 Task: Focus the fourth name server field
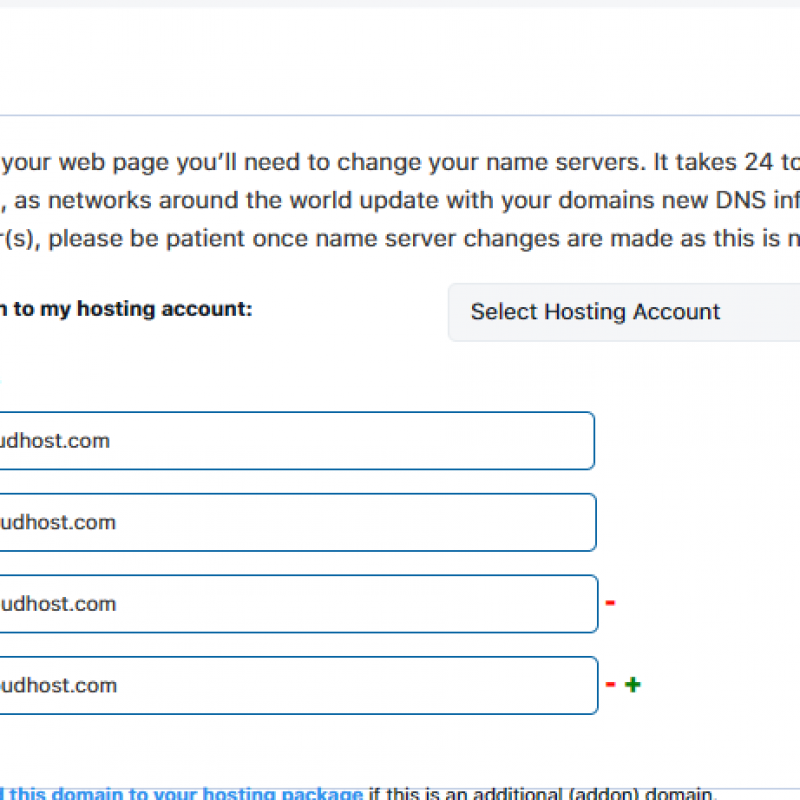tap(299, 685)
